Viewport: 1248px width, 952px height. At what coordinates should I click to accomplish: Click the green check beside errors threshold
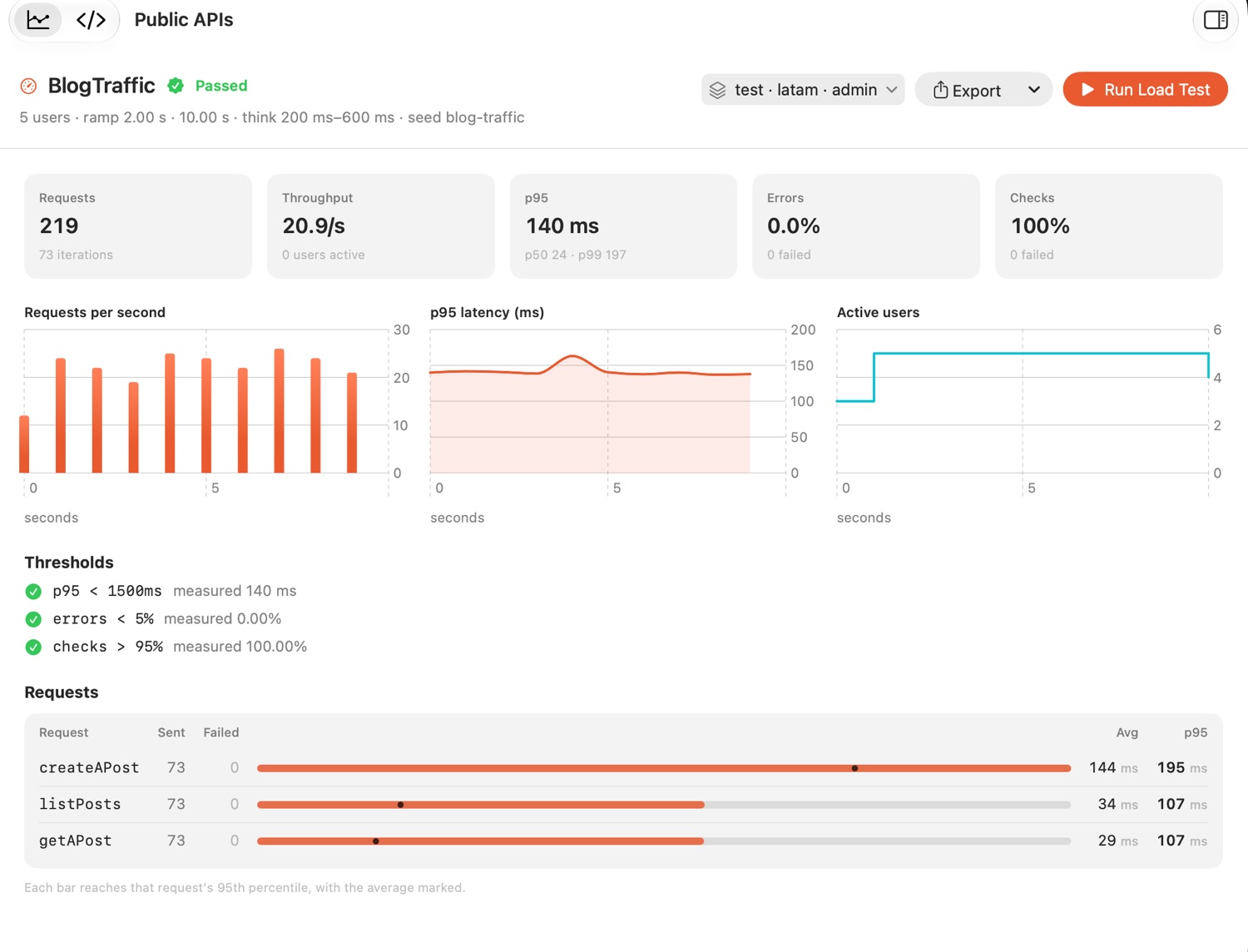[33, 619]
